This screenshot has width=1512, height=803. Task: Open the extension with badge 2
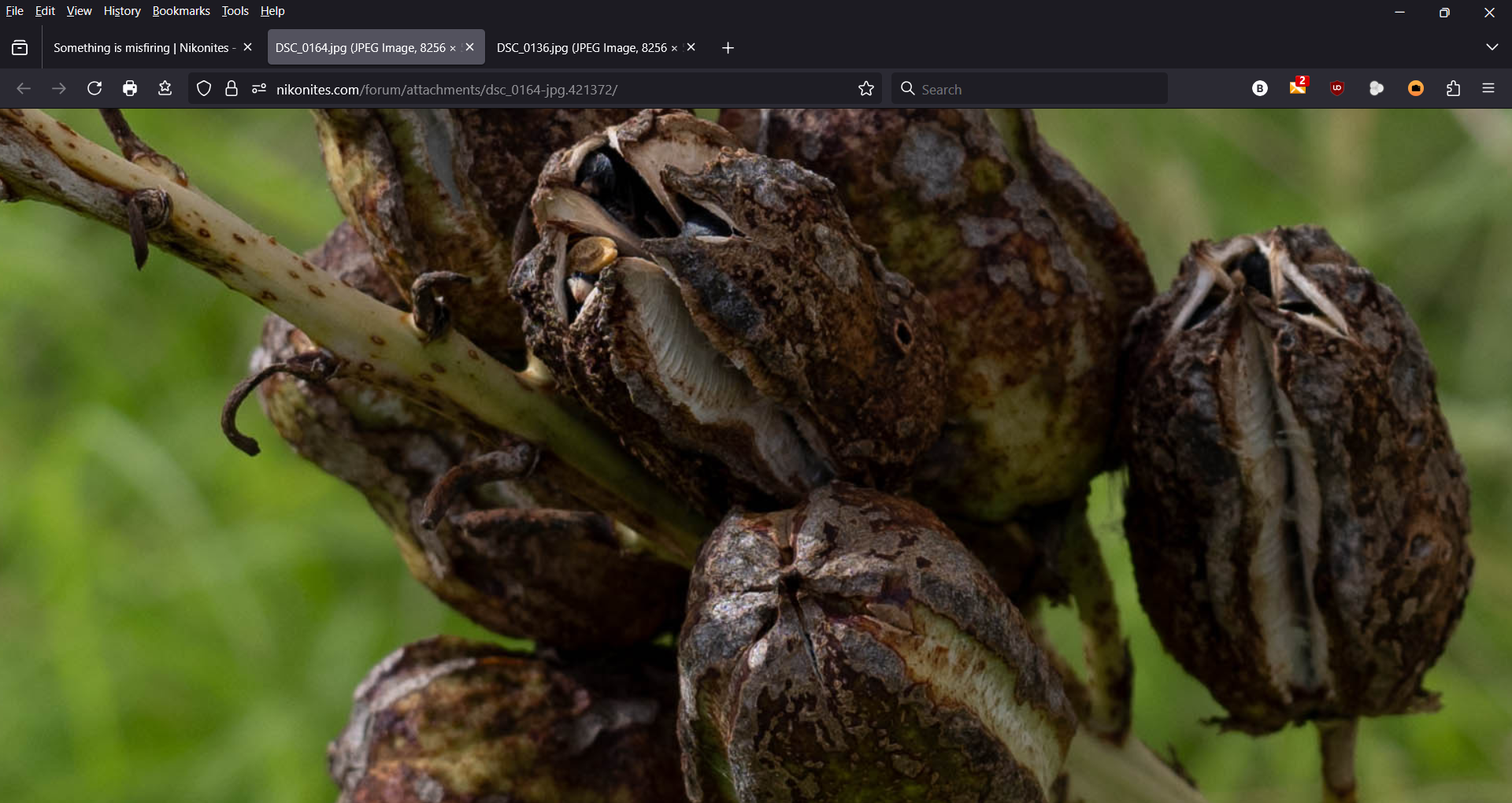[x=1299, y=87]
